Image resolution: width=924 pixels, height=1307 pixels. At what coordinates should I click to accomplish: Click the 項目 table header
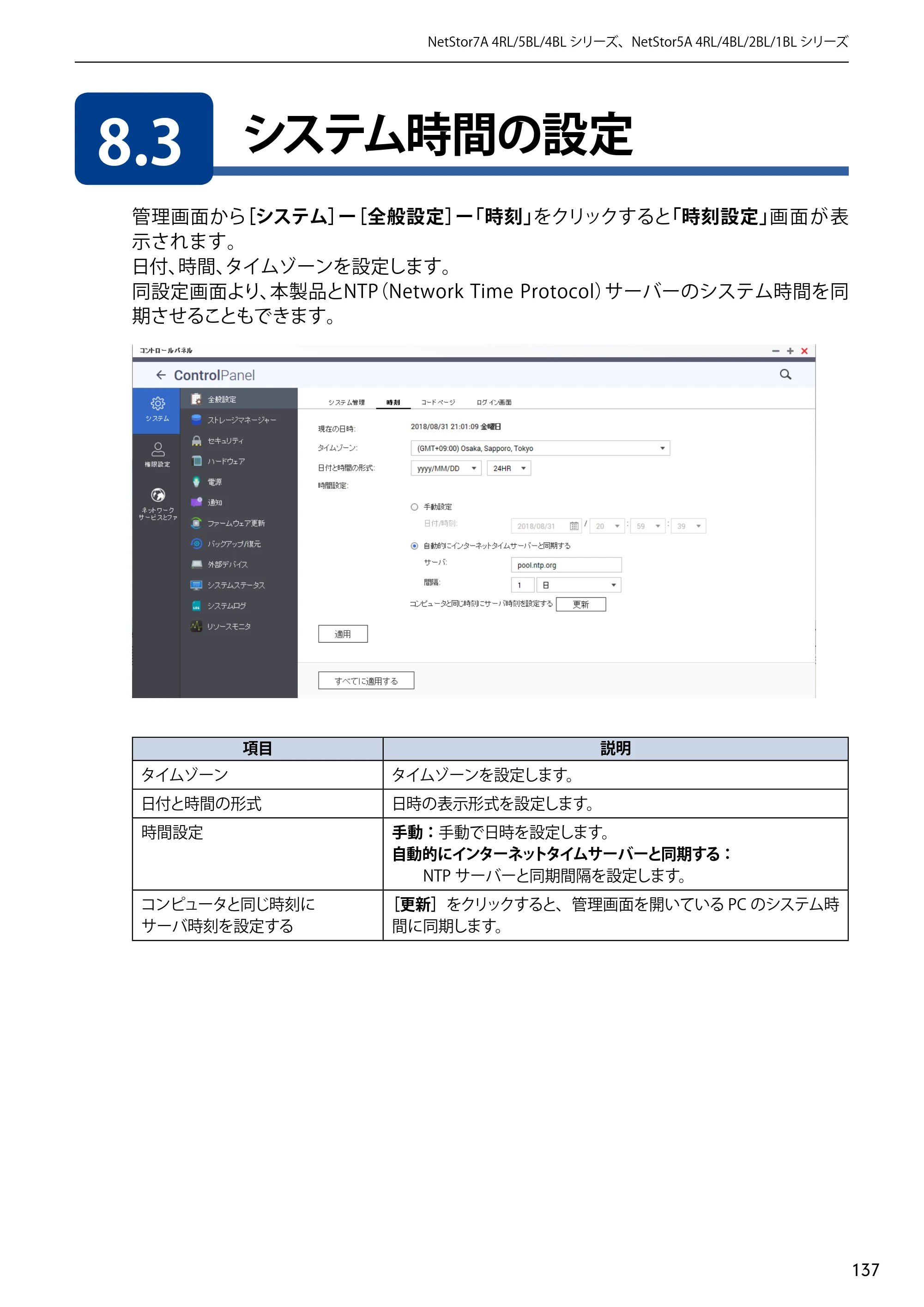tap(258, 748)
